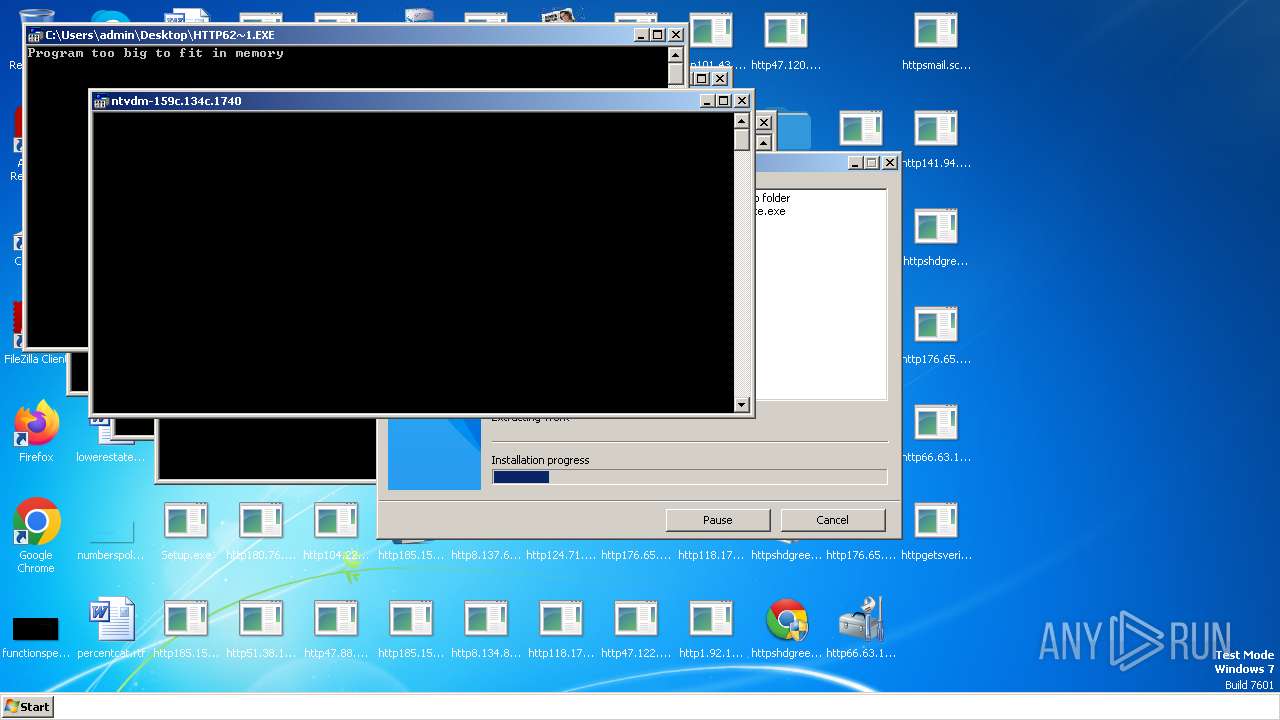Click the HTTP62~1.EXE console scroll-up arrow
1280x720 pixels.
[x=676, y=54]
